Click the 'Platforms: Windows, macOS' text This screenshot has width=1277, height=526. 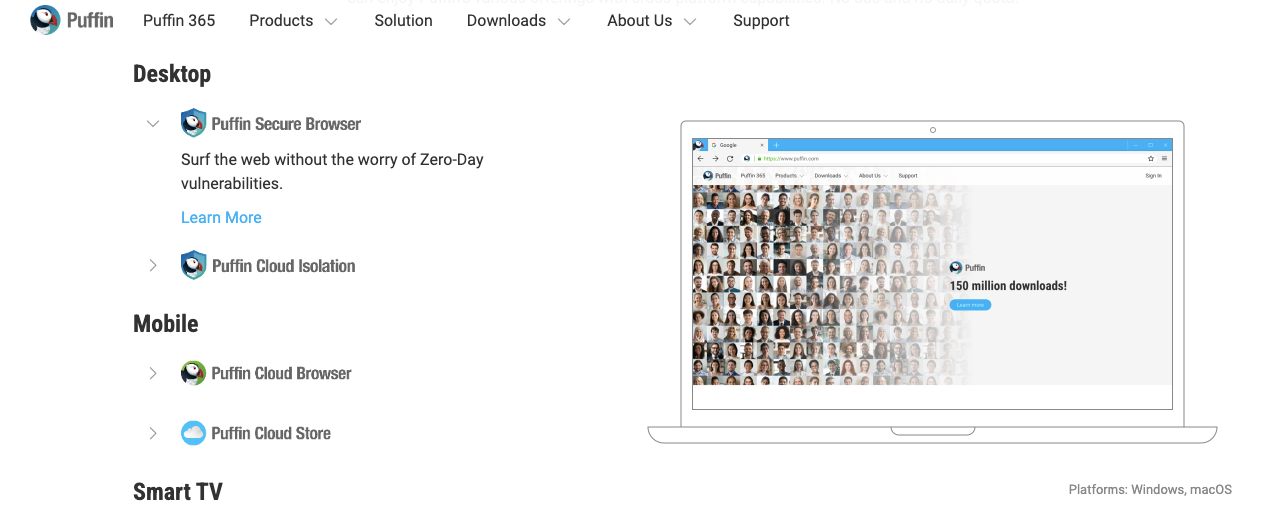coord(1150,490)
